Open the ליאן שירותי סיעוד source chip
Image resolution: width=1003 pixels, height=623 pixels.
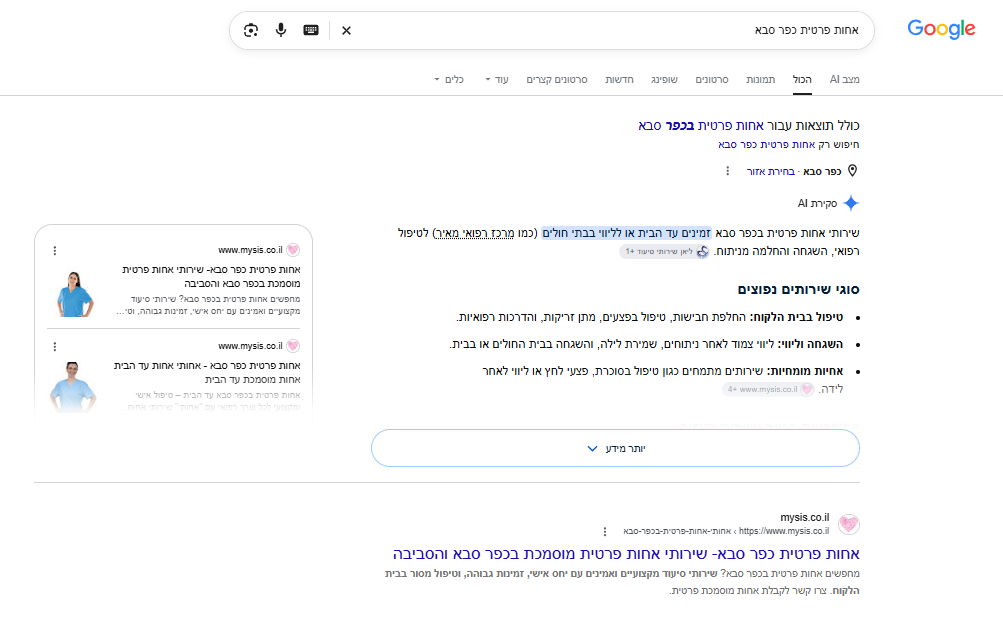coord(664,251)
